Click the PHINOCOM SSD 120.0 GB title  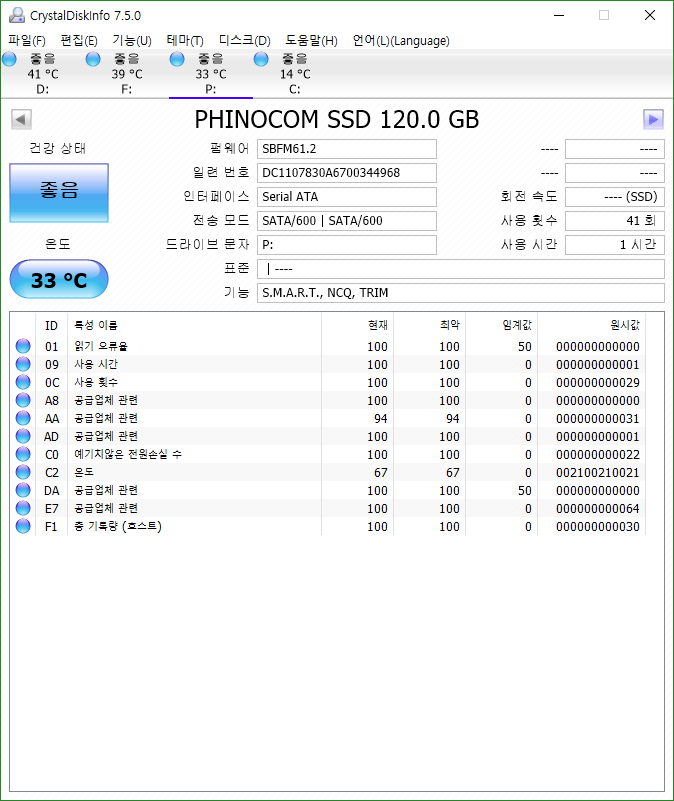337,120
